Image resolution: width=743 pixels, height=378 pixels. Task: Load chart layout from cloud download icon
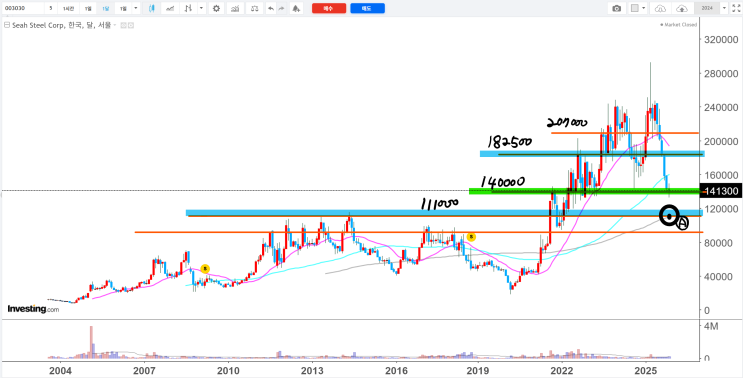[660, 8]
